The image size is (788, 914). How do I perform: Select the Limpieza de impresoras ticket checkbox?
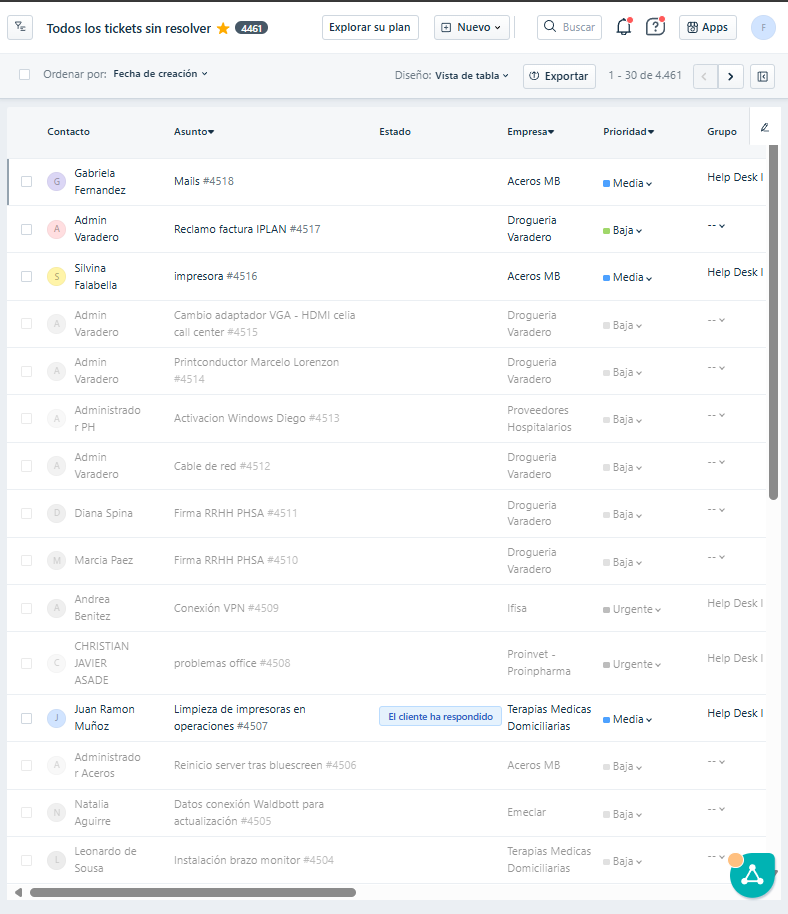pyautogui.click(x=26, y=718)
